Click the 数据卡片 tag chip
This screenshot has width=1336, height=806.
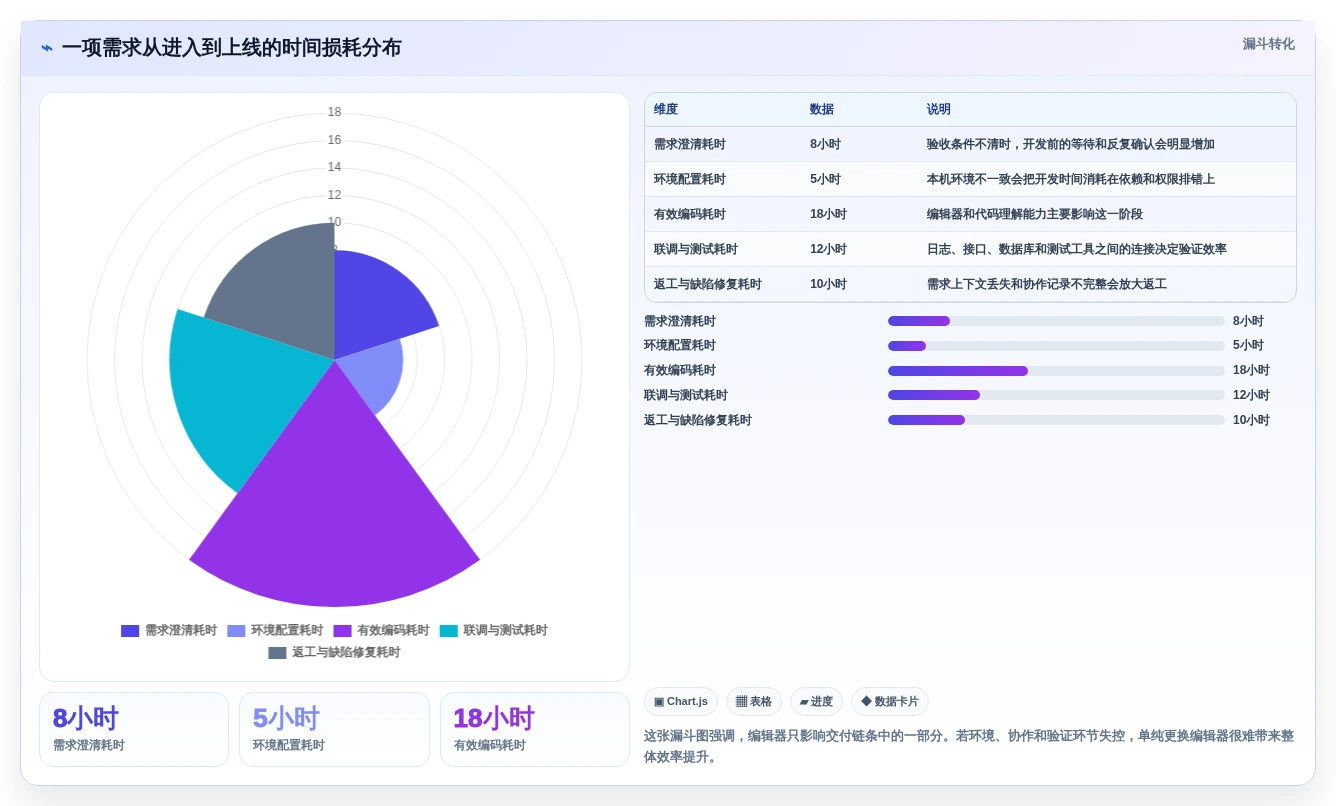coord(890,702)
